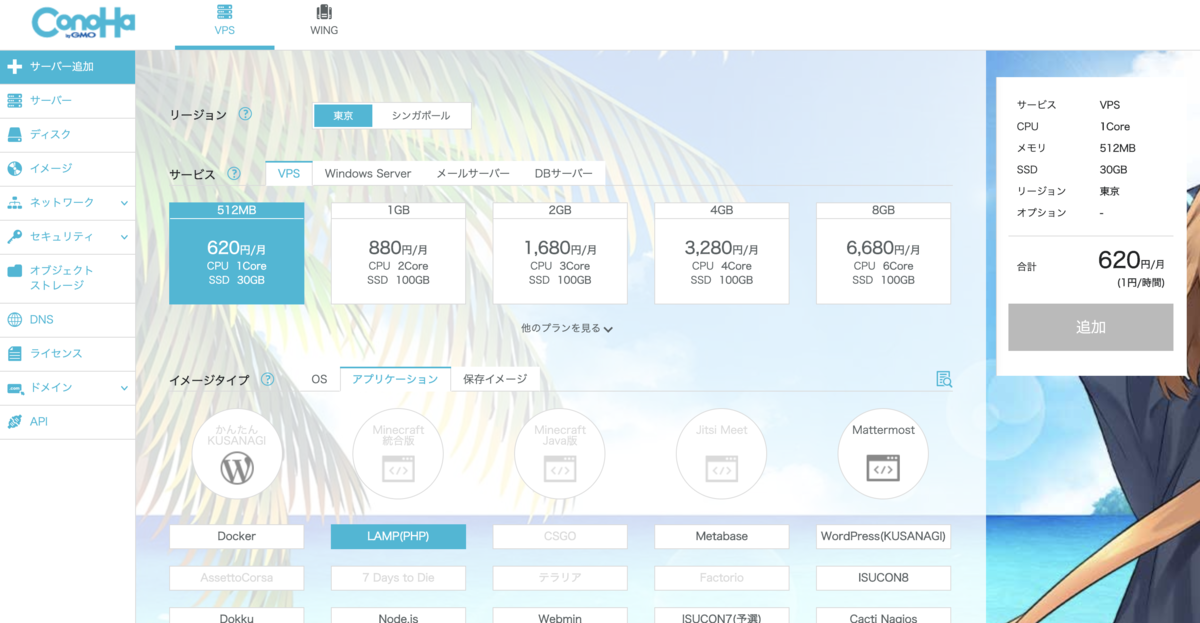This screenshot has height=623, width=1200.
Task: Select the シンガポール region
Action: tap(421, 115)
